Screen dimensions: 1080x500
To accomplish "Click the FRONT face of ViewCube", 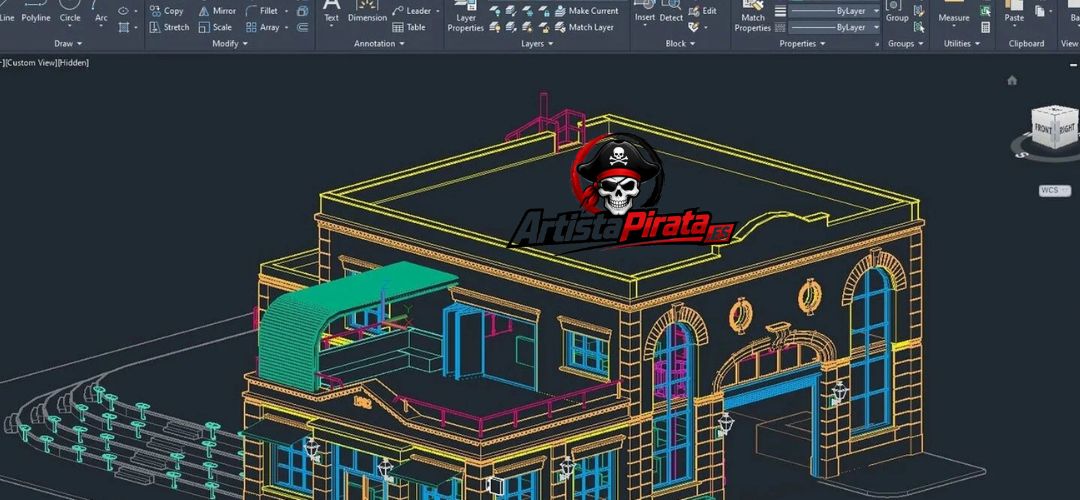I will click(x=1043, y=128).
